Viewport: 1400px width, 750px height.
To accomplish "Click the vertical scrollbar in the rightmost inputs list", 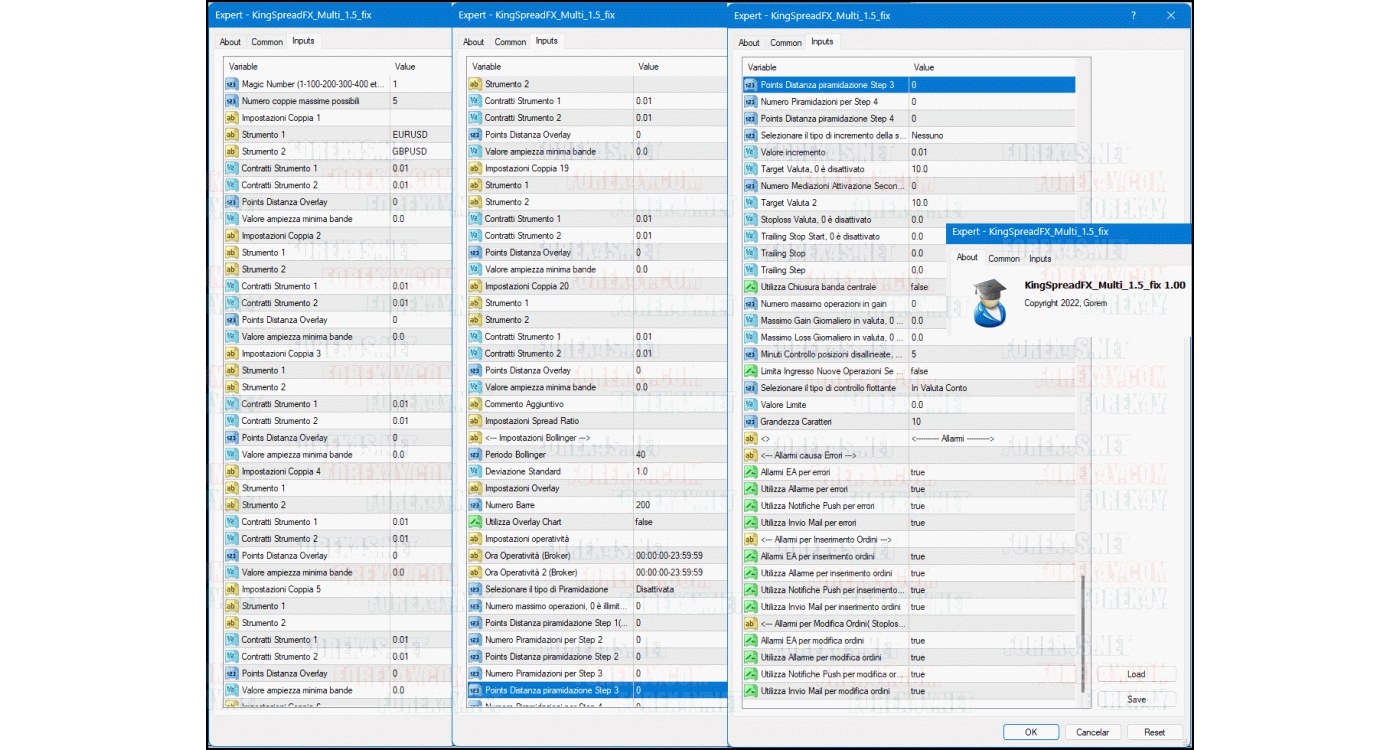I will tap(1083, 635).
